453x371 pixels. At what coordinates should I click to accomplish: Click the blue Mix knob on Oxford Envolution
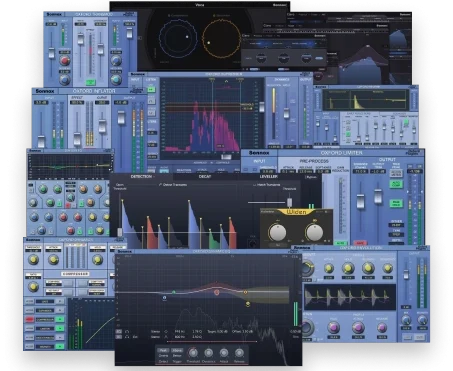click(406, 320)
